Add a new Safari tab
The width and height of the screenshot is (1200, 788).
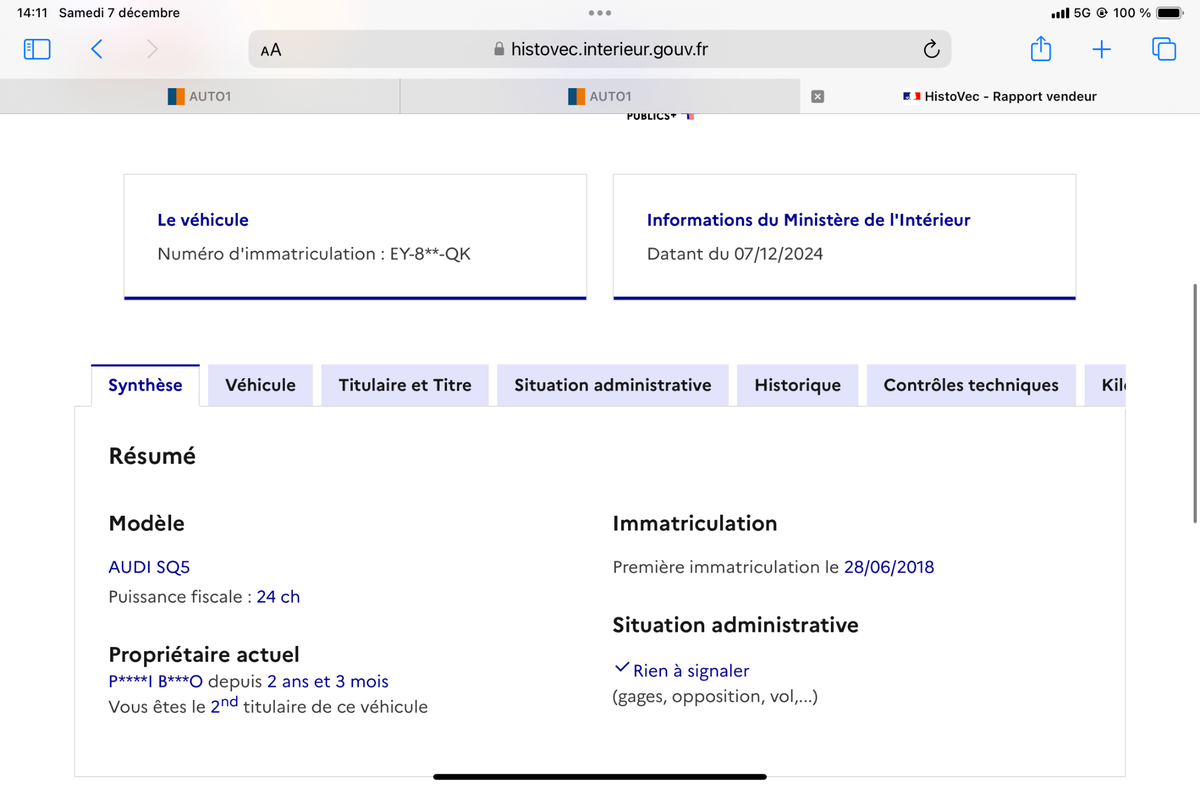pyautogui.click(x=1101, y=49)
